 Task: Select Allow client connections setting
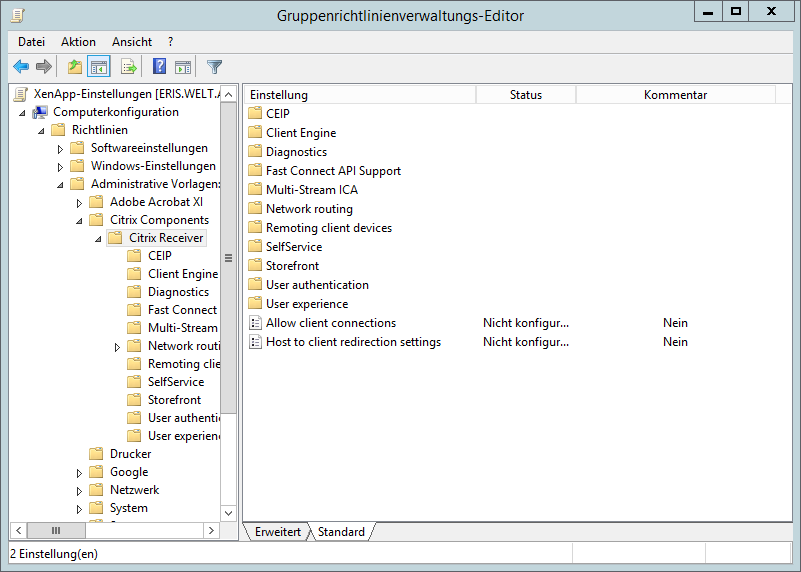(x=331, y=323)
